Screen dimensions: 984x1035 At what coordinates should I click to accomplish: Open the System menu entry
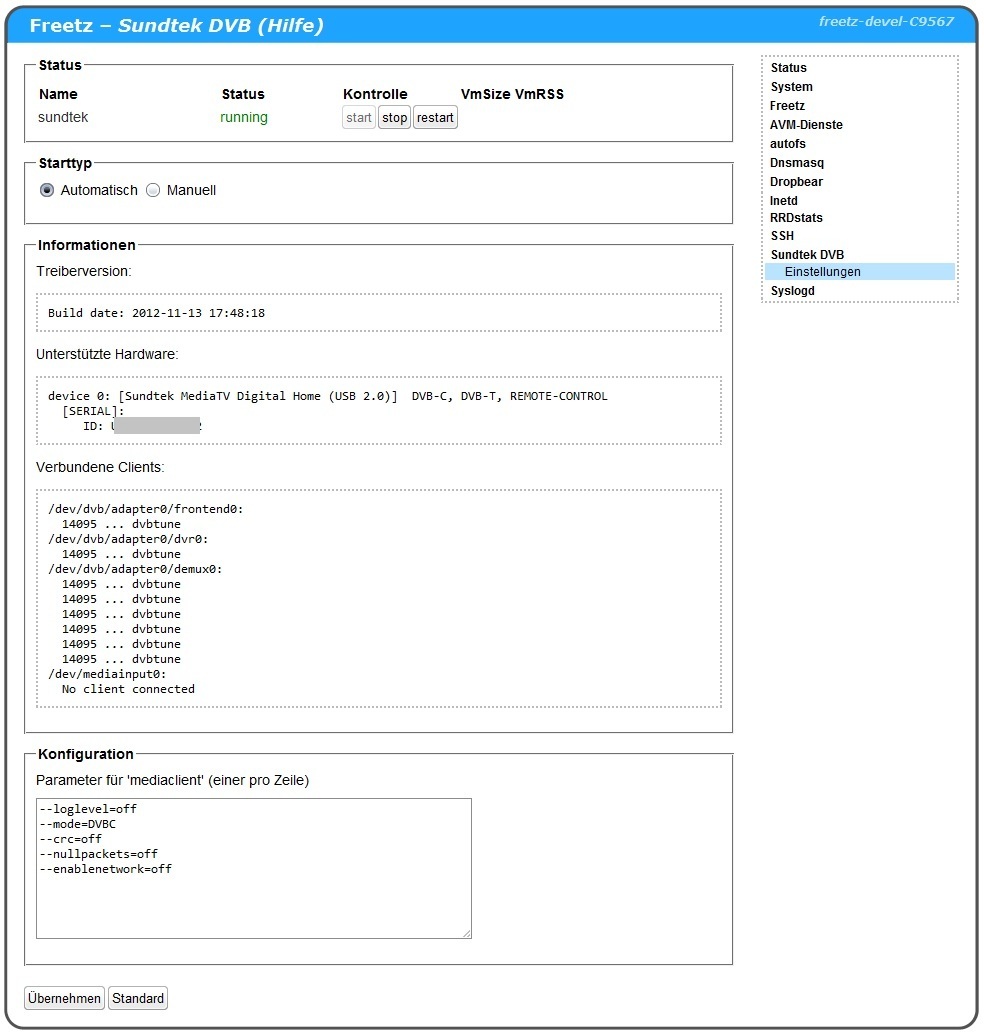coord(791,87)
